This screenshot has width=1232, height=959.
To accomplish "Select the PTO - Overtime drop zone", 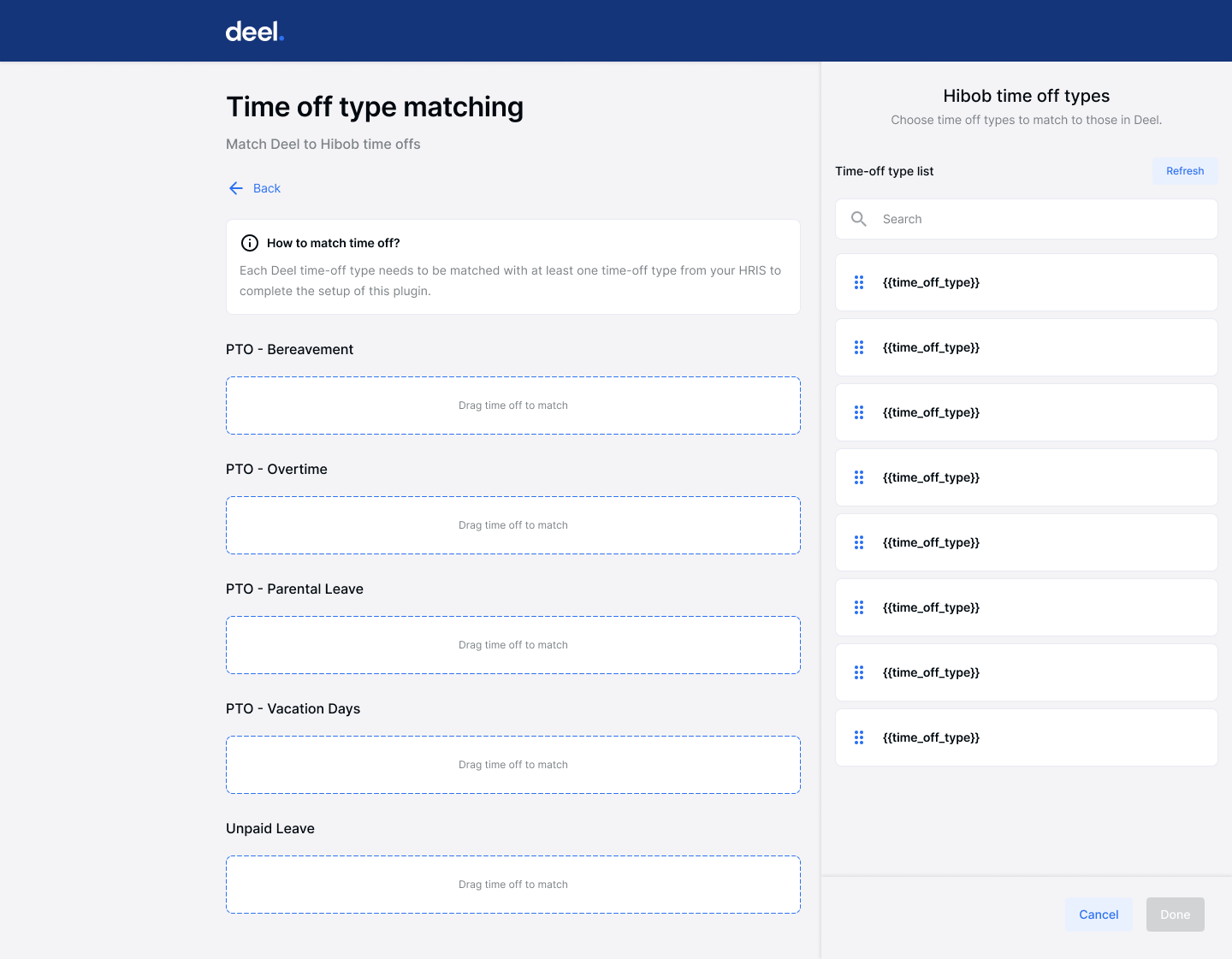I will pos(513,525).
